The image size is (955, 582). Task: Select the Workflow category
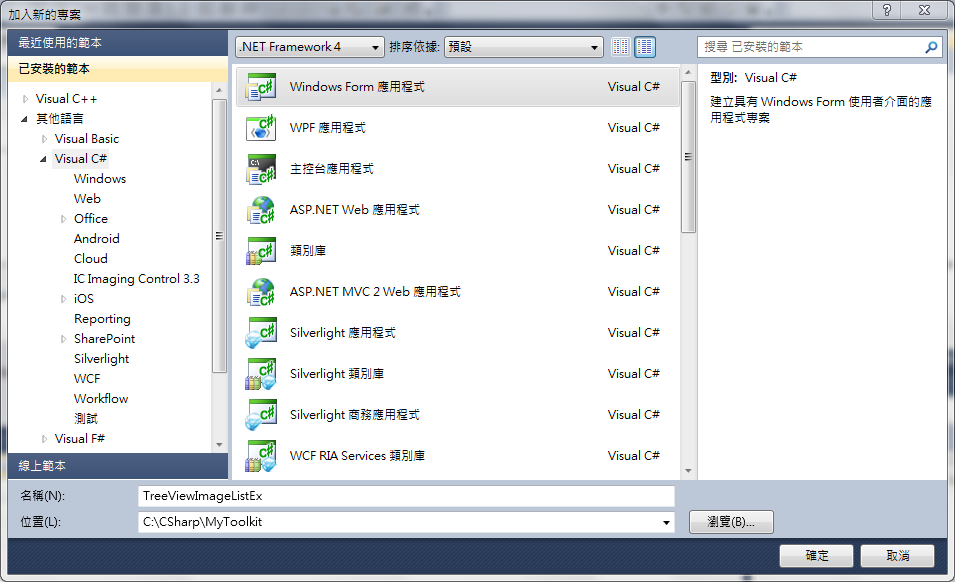(x=101, y=399)
